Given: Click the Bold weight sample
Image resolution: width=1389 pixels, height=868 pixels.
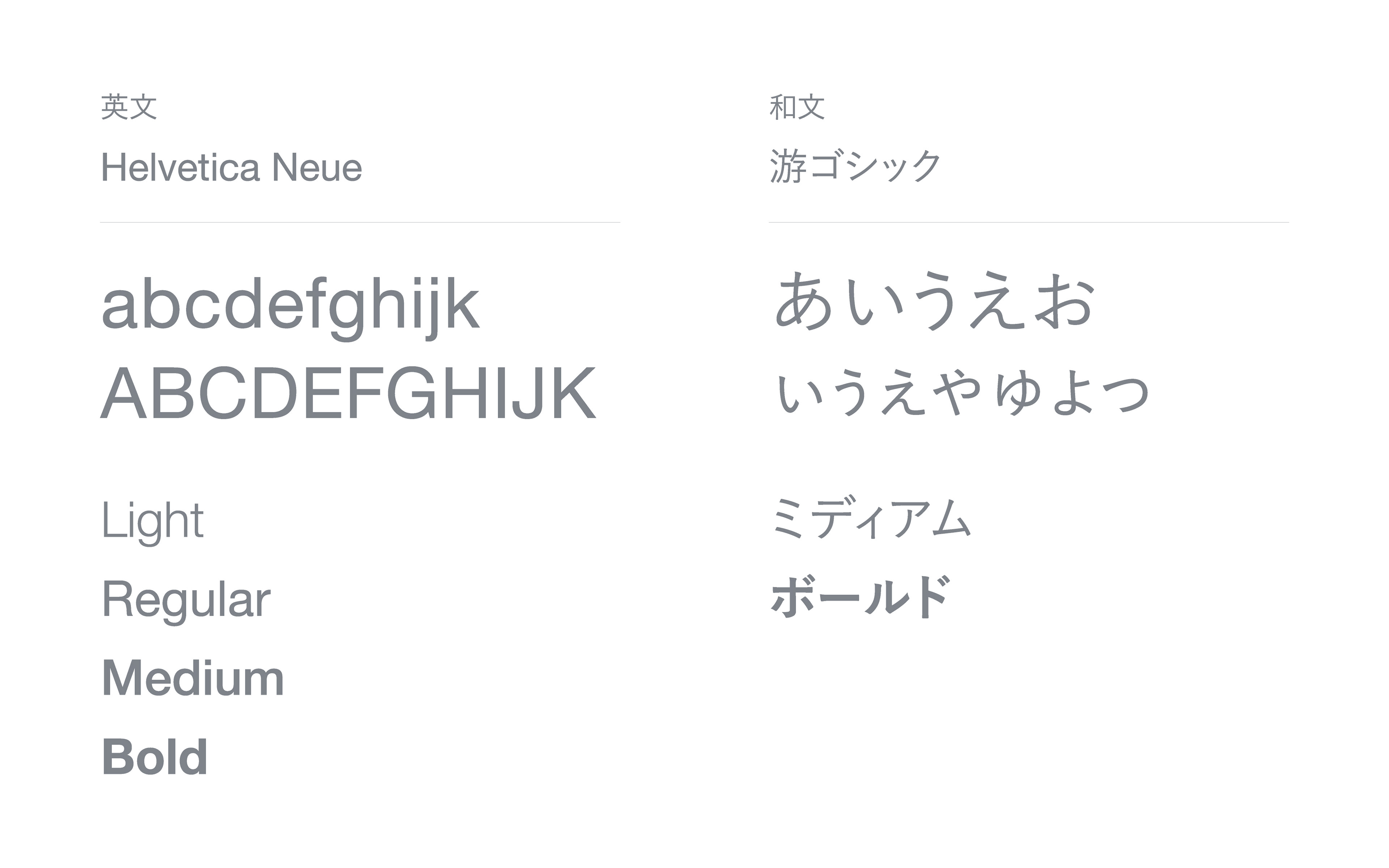Looking at the screenshot, I should point(154,757).
